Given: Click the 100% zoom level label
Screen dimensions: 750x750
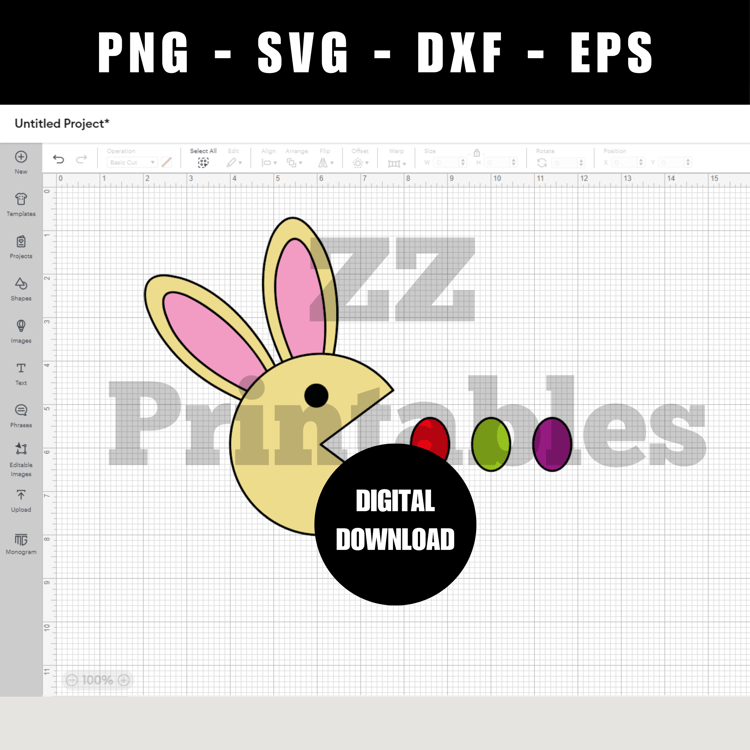Looking at the screenshot, I should (98, 680).
